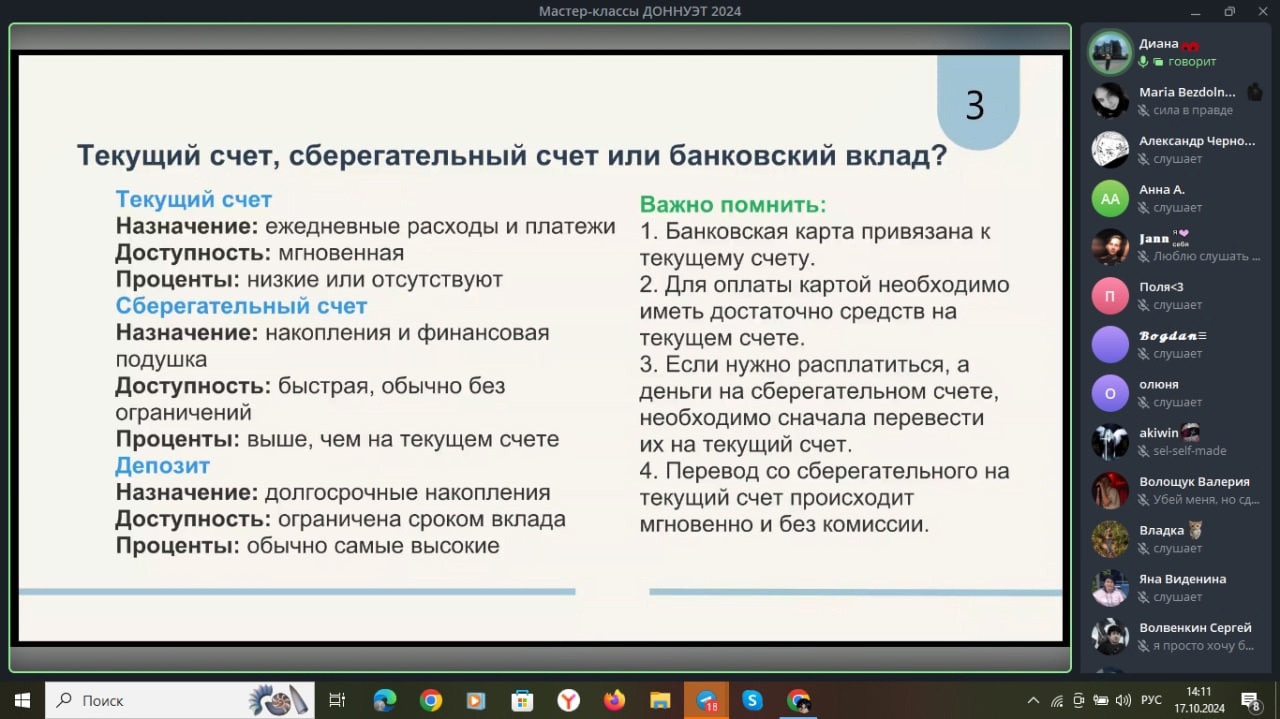Click participant name Анна А.
Image resolution: width=1280 pixels, height=719 pixels.
click(x=1162, y=189)
